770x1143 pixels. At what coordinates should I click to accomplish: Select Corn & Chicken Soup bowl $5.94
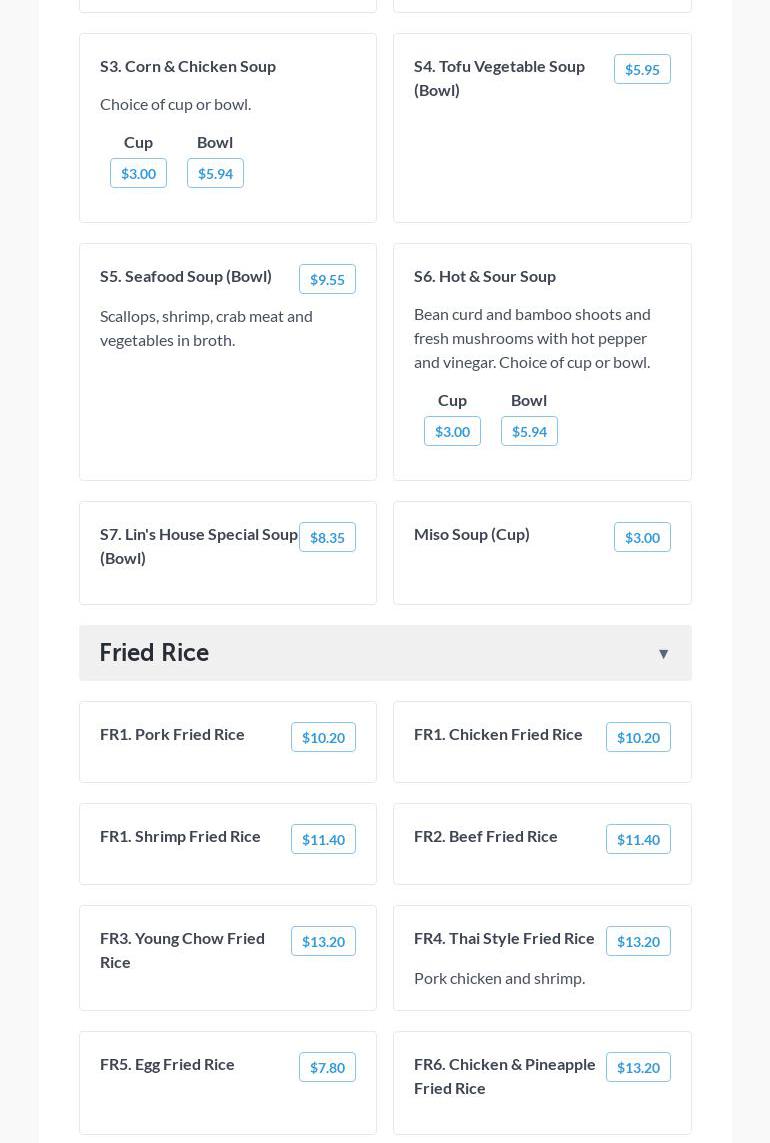(215, 173)
